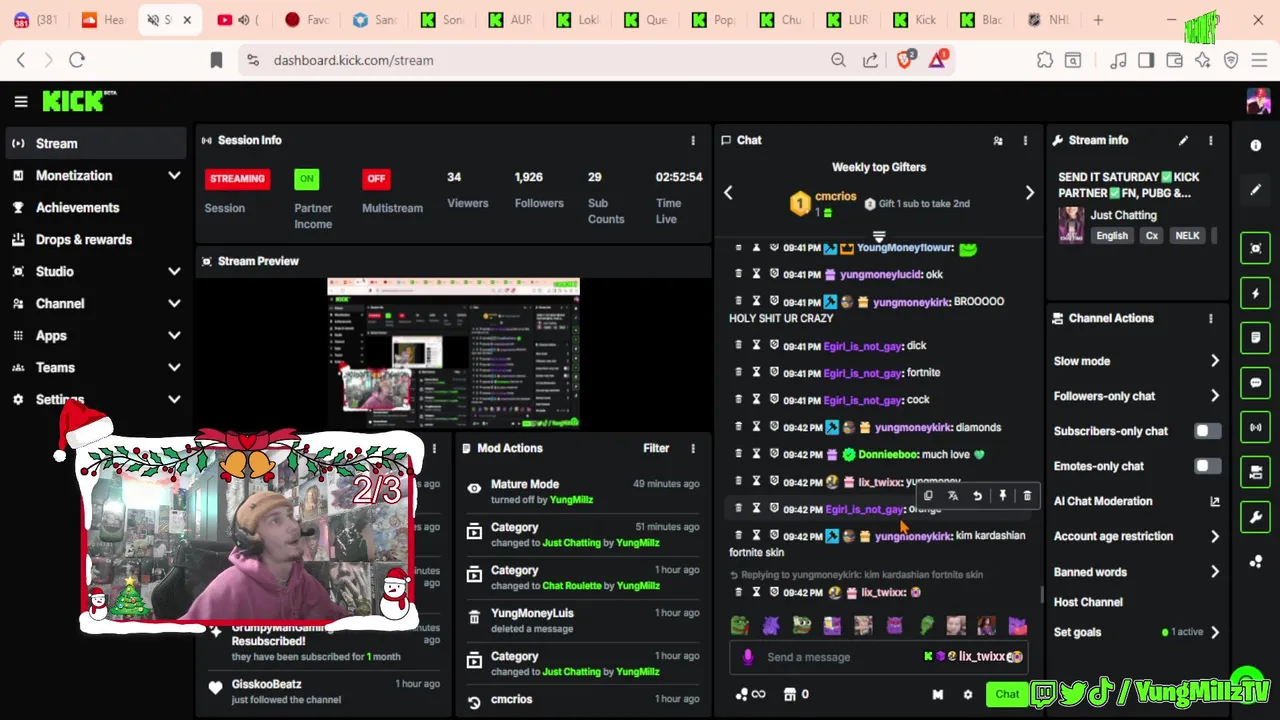Screen dimensions: 1280x720
Task: Toggle Subscribers-only chat switch
Action: pyautogui.click(x=1207, y=431)
